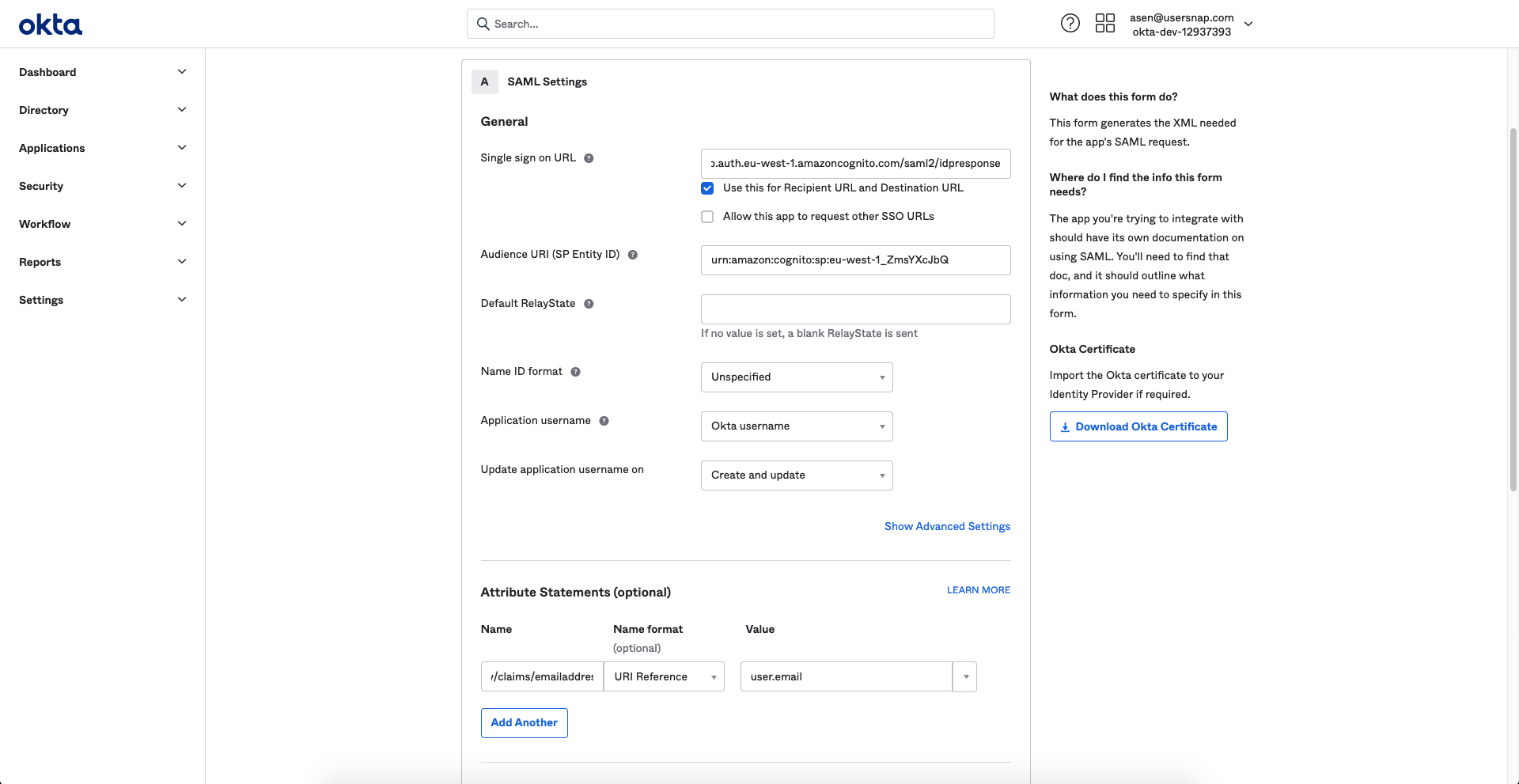Open help tooltip for Name ID format
The height and width of the screenshot is (784, 1519).
point(575,372)
